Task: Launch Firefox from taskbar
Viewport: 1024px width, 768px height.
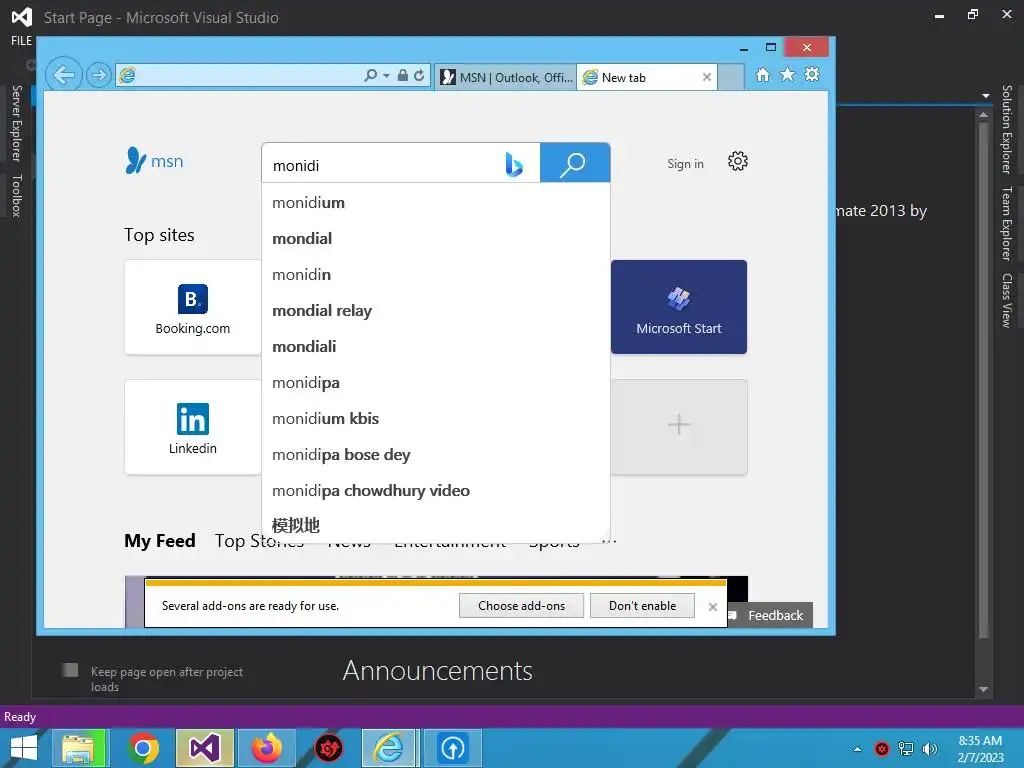Action: [266, 748]
